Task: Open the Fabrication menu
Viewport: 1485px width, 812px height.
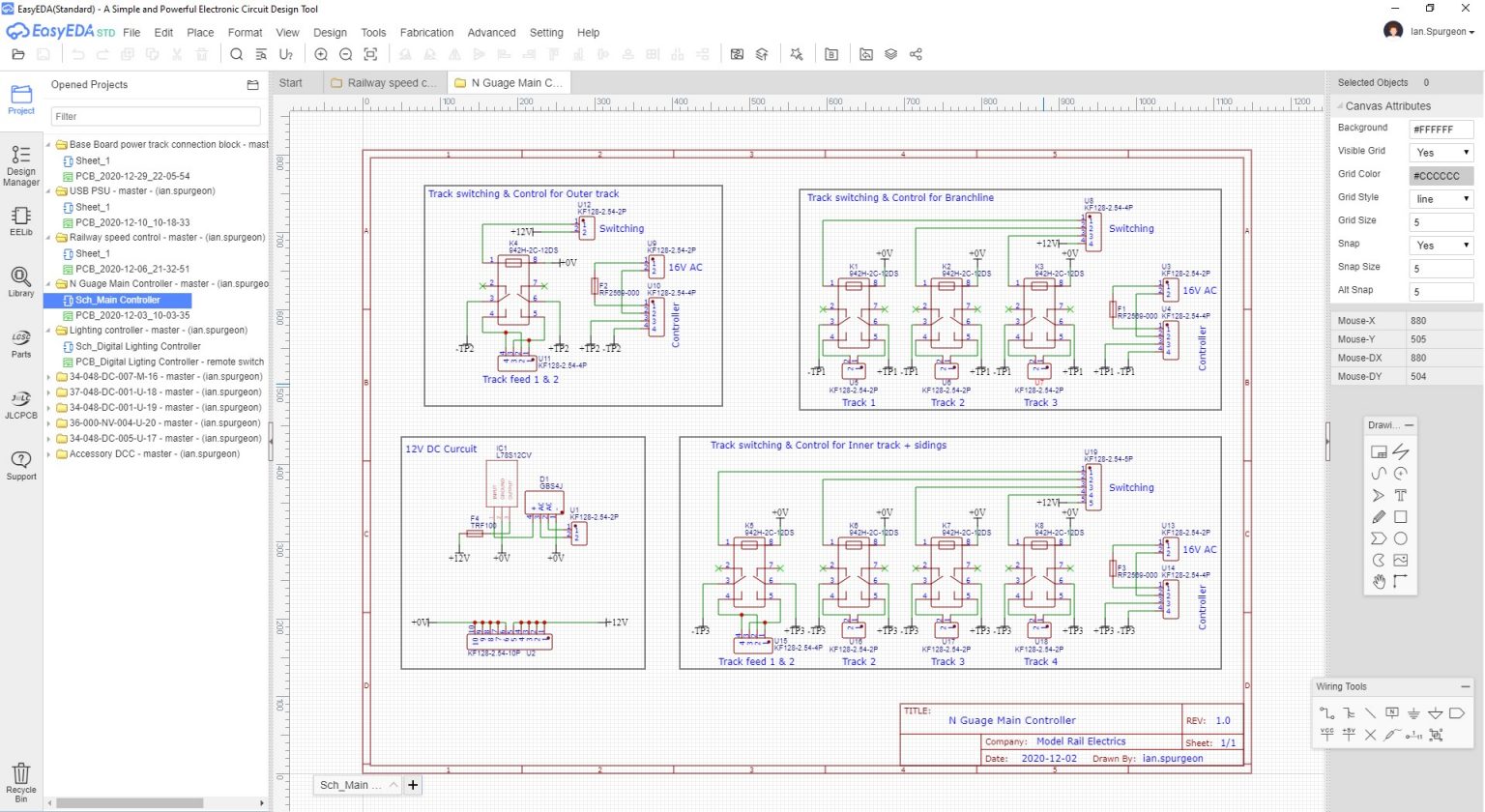Action: pyautogui.click(x=426, y=32)
